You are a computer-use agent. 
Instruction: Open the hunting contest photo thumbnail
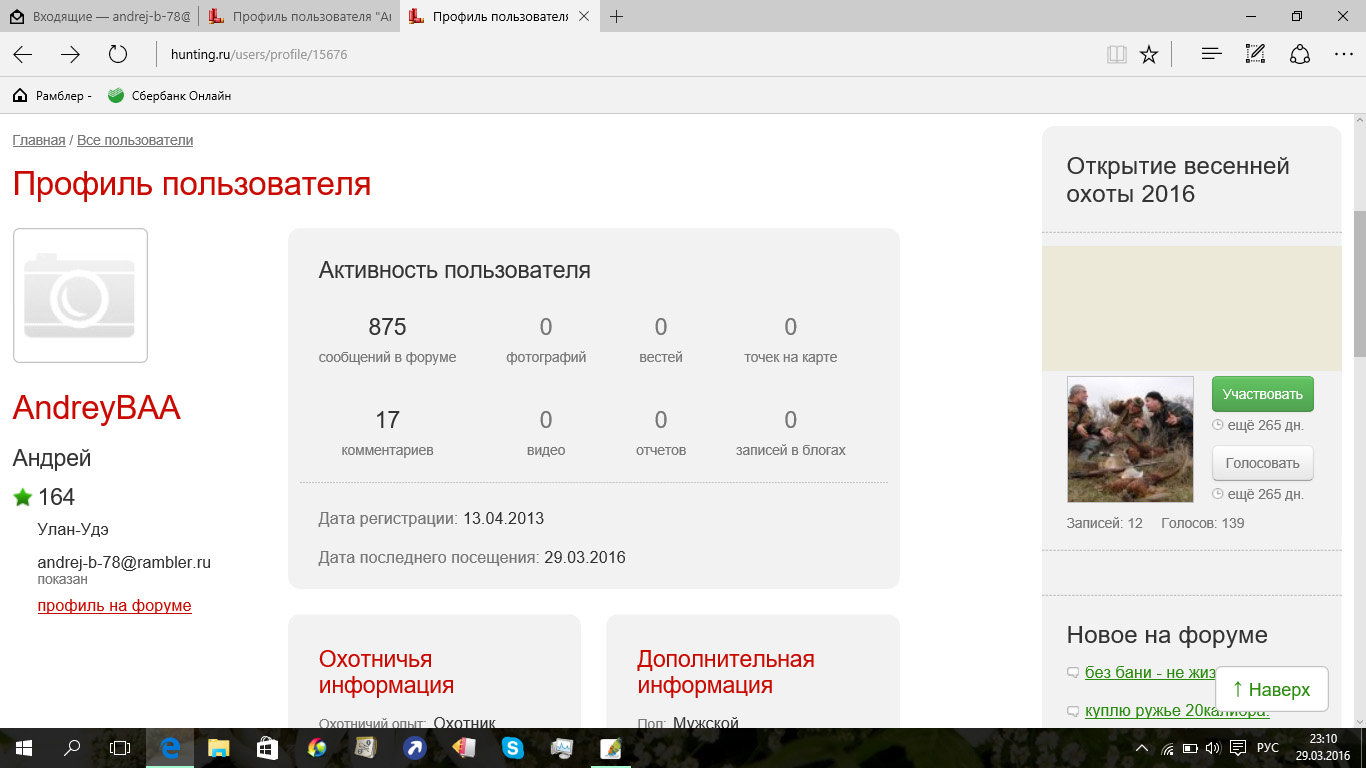click(1130, 439)
